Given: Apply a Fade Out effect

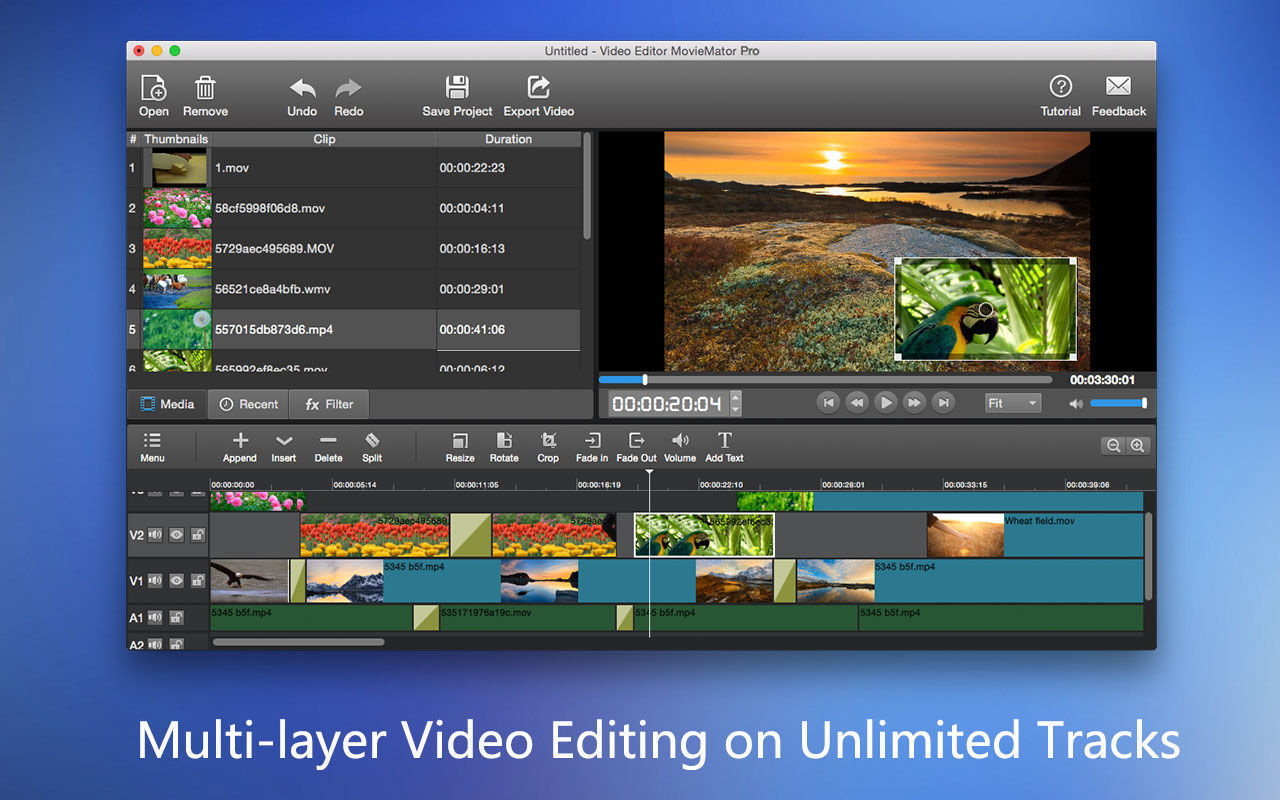Looking at the screenshot, I should click(x=636, y=447).
